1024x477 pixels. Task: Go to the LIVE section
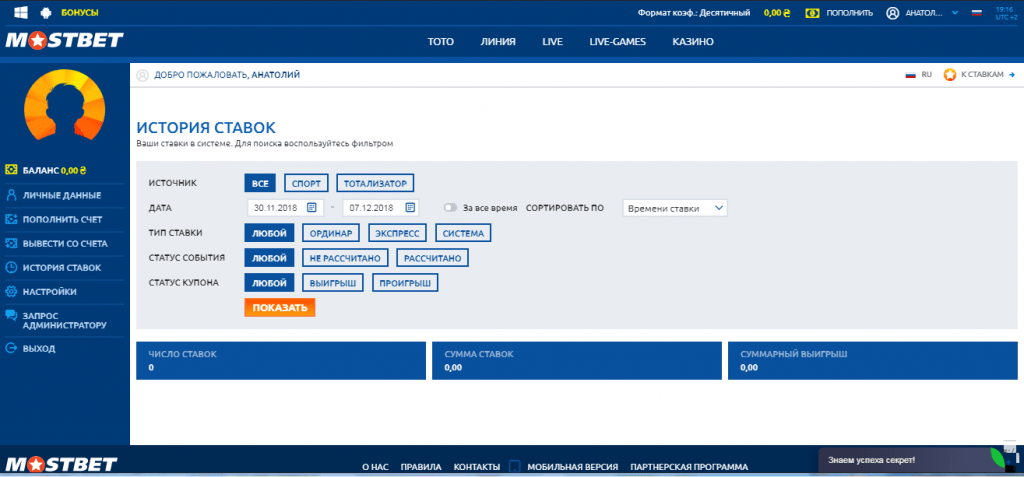[x=552, y=41]
